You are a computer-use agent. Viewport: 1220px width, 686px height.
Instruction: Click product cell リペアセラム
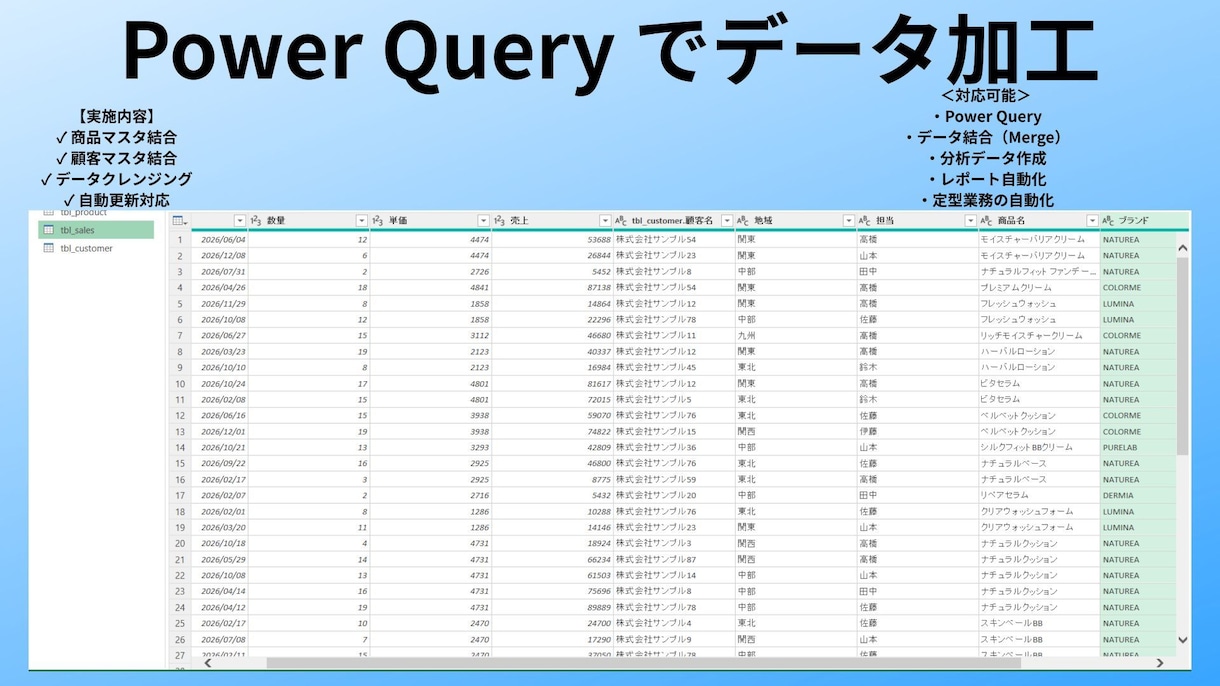coord(1039,496)
